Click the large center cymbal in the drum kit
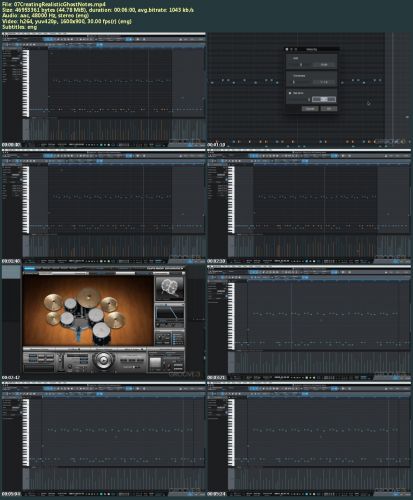Image resolution: width=413 pixels, height=500 pixels. pos(88,297)
